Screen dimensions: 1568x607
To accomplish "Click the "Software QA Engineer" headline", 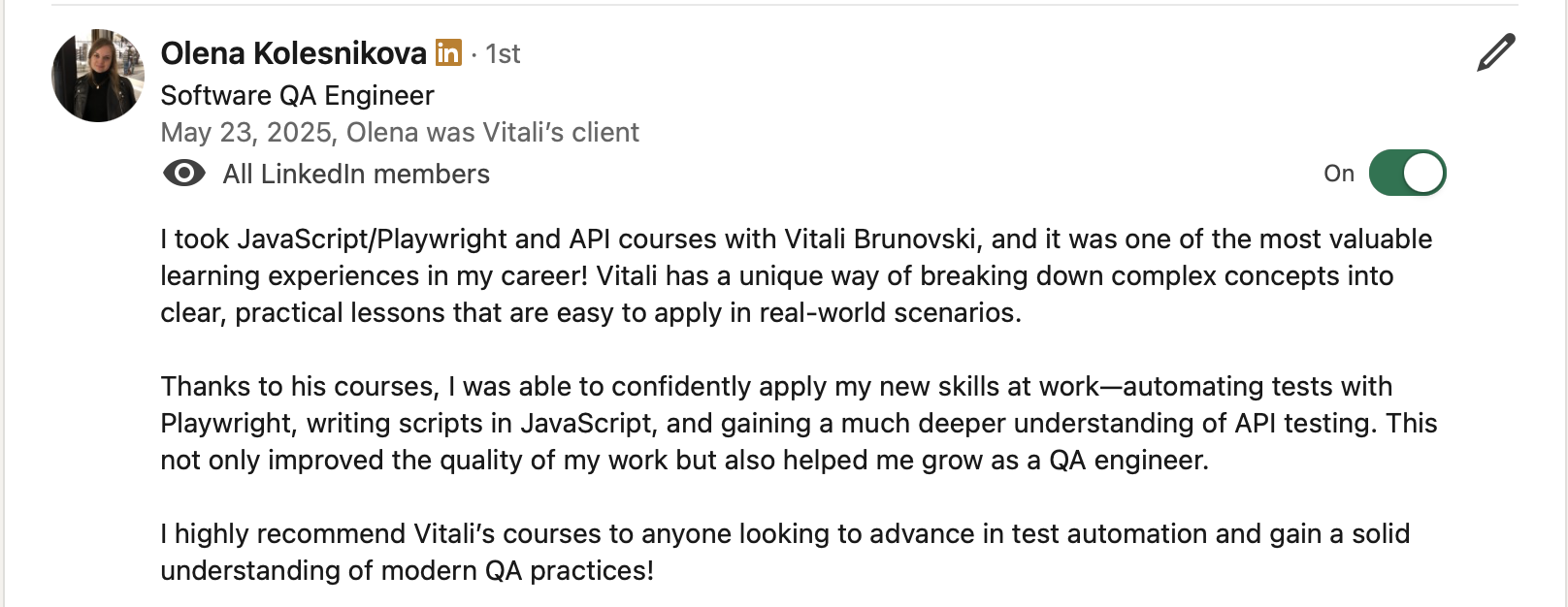I will pyautogui.click(x=297, y=95).
